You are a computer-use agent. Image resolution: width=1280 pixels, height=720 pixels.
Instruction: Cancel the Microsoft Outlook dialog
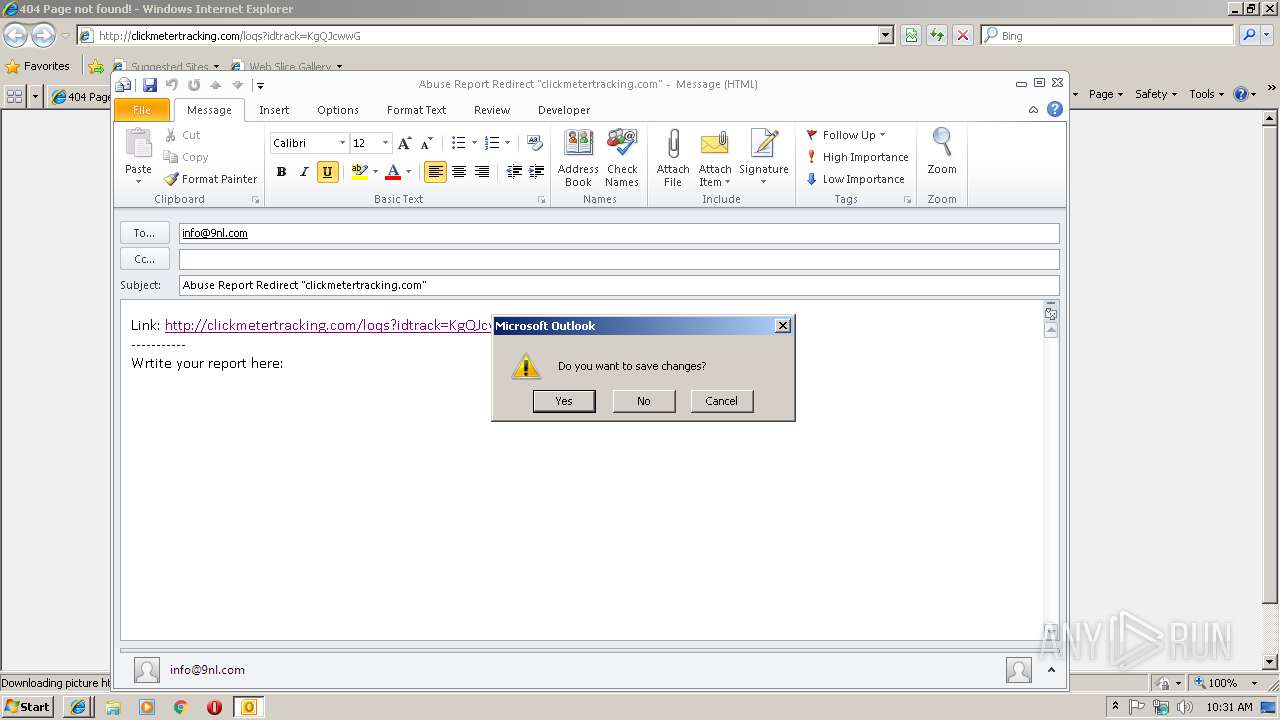click(x=721, y=401)
